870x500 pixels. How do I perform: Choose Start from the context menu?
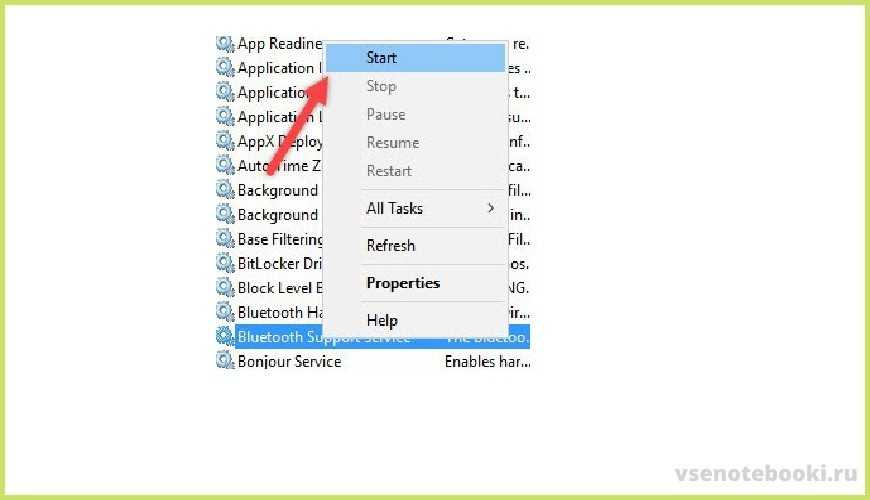pyautogui.click(x=382, y=58)
